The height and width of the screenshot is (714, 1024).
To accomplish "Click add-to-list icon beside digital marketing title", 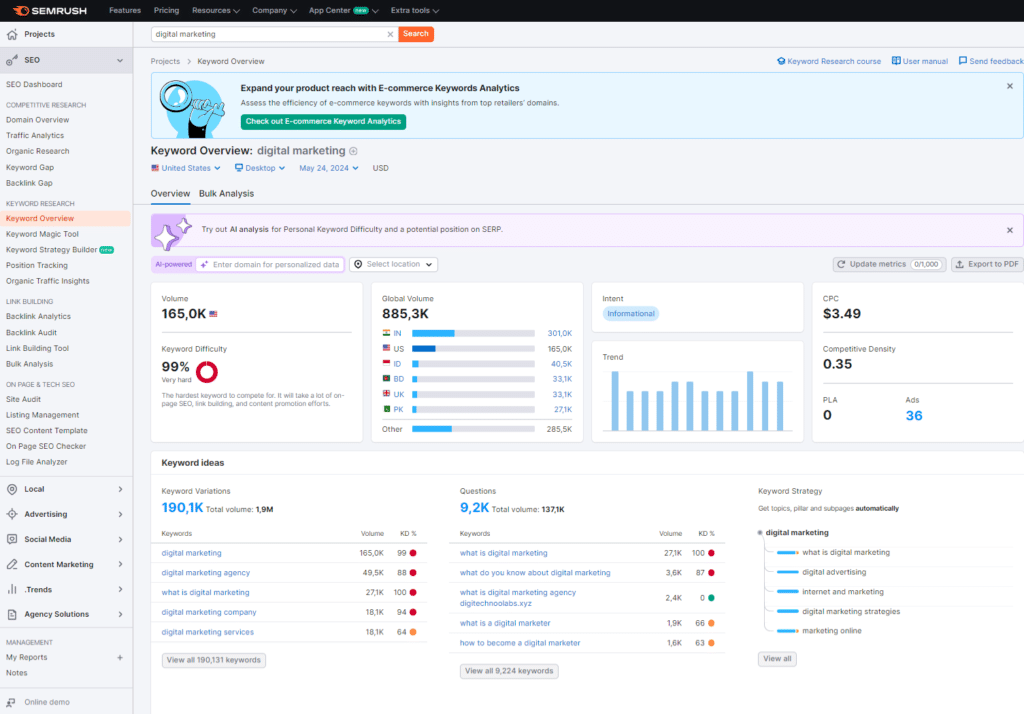I will point(353,151).
